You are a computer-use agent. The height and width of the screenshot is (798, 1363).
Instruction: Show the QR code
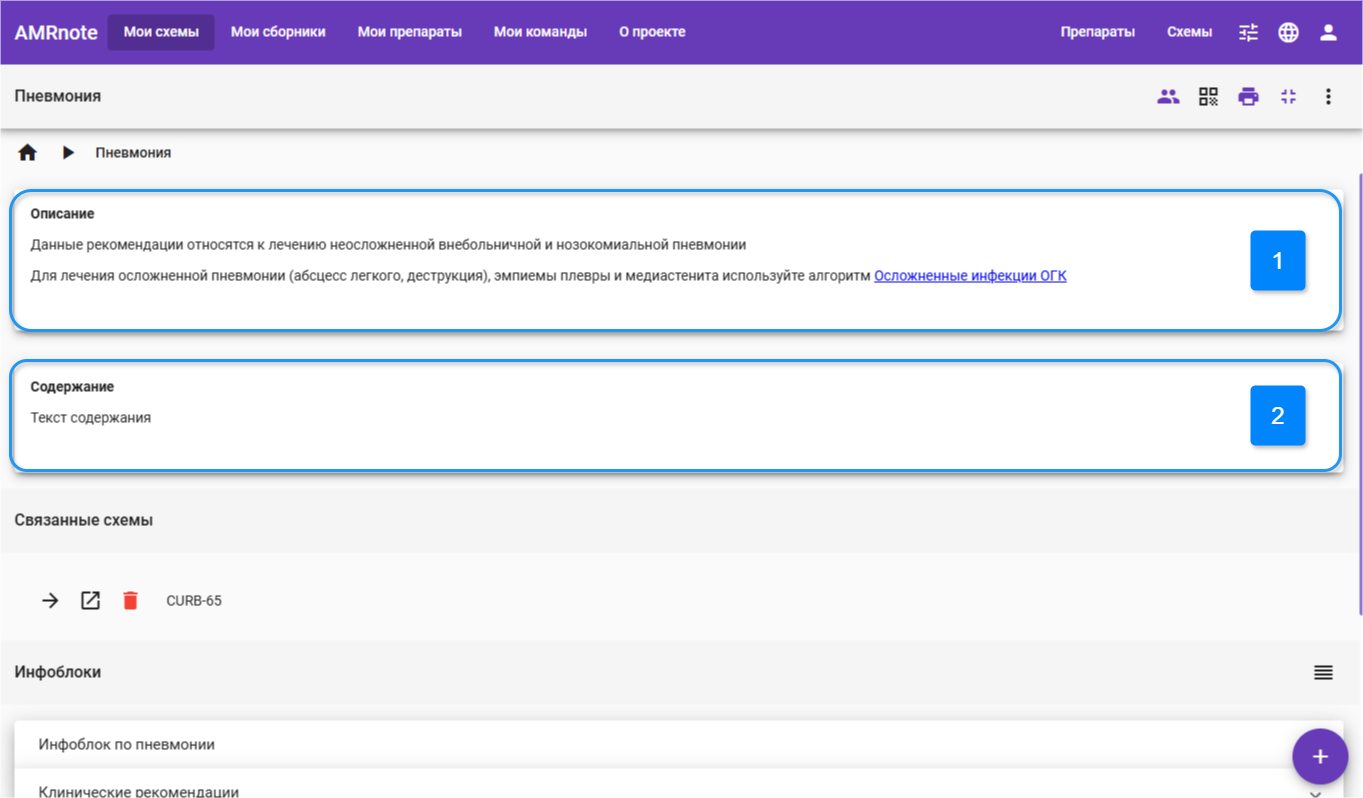point(1208,97)
